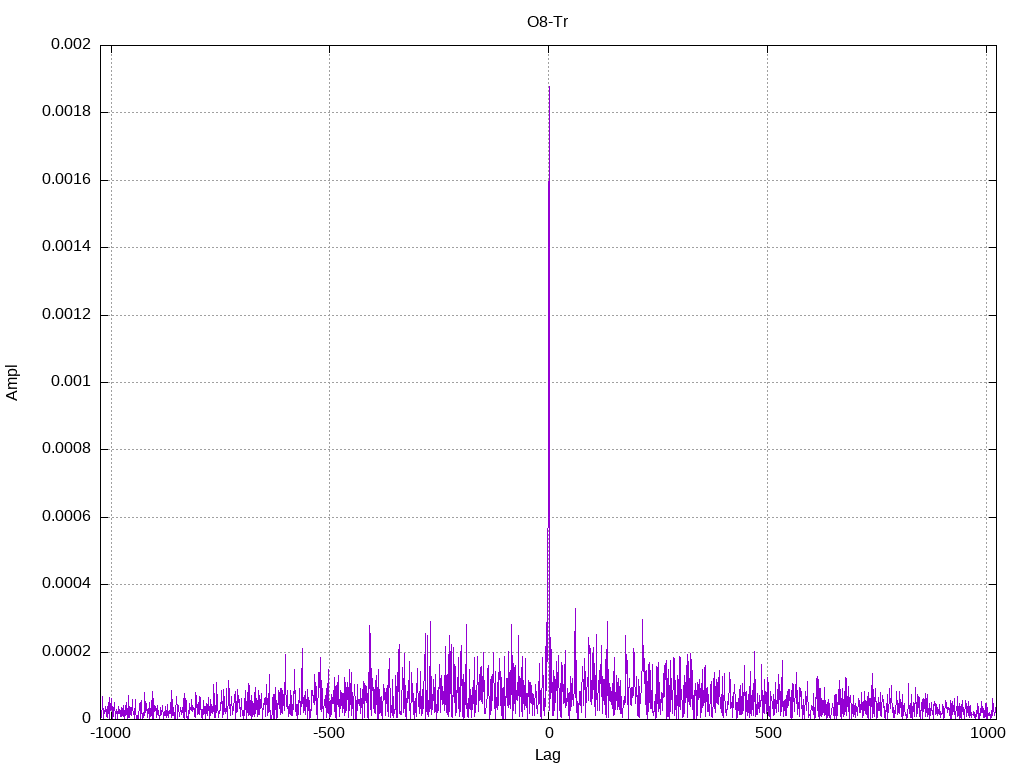Click the 0.0018 amplitude tick label
The image size is (1024, 768).
(x=66, y=112)
